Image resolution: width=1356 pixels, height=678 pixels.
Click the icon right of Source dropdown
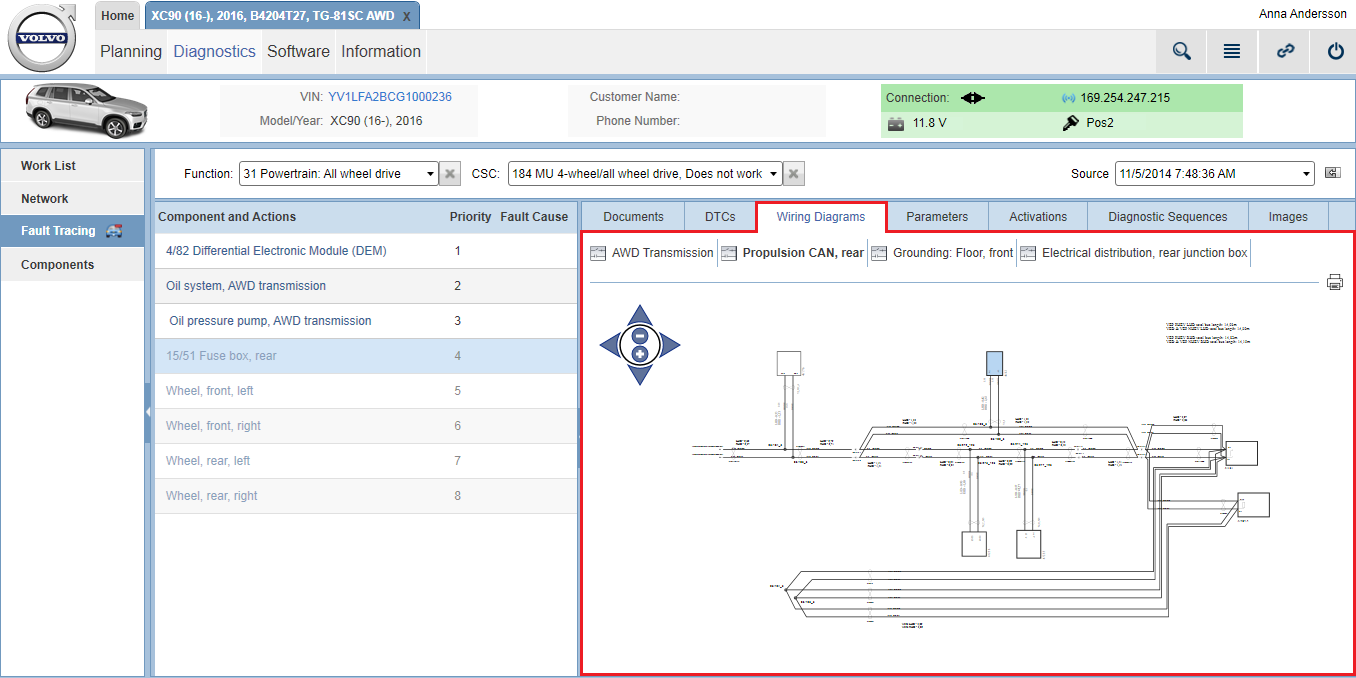[1332, 173]
